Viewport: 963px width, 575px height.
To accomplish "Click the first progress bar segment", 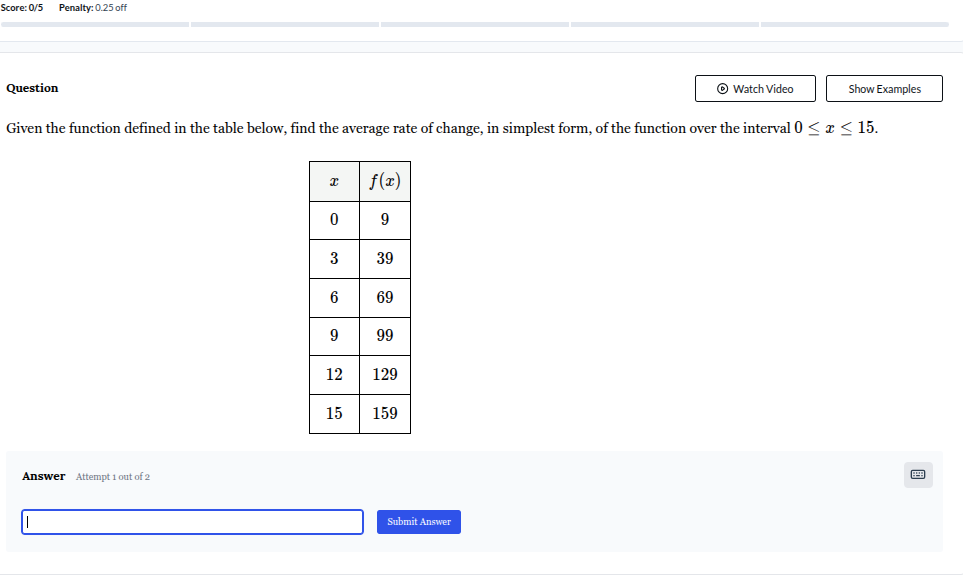I will click(95, 24).
